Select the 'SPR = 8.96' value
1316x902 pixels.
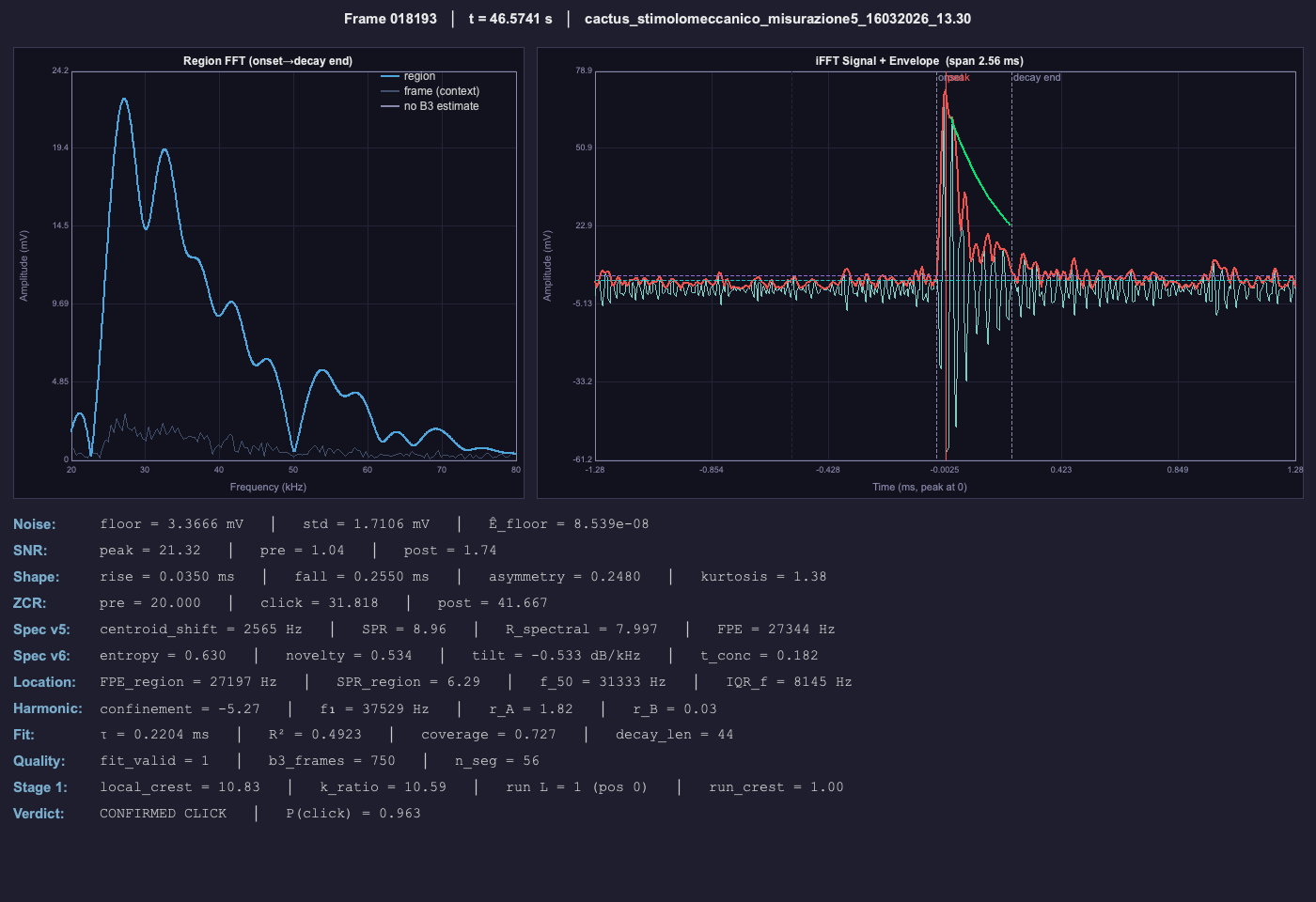pos(404,630)
